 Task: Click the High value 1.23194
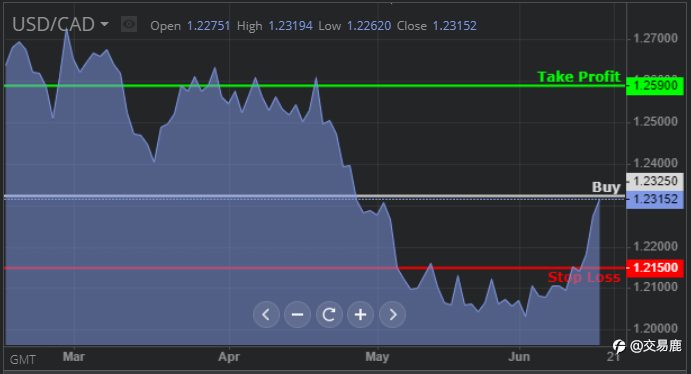290,26
